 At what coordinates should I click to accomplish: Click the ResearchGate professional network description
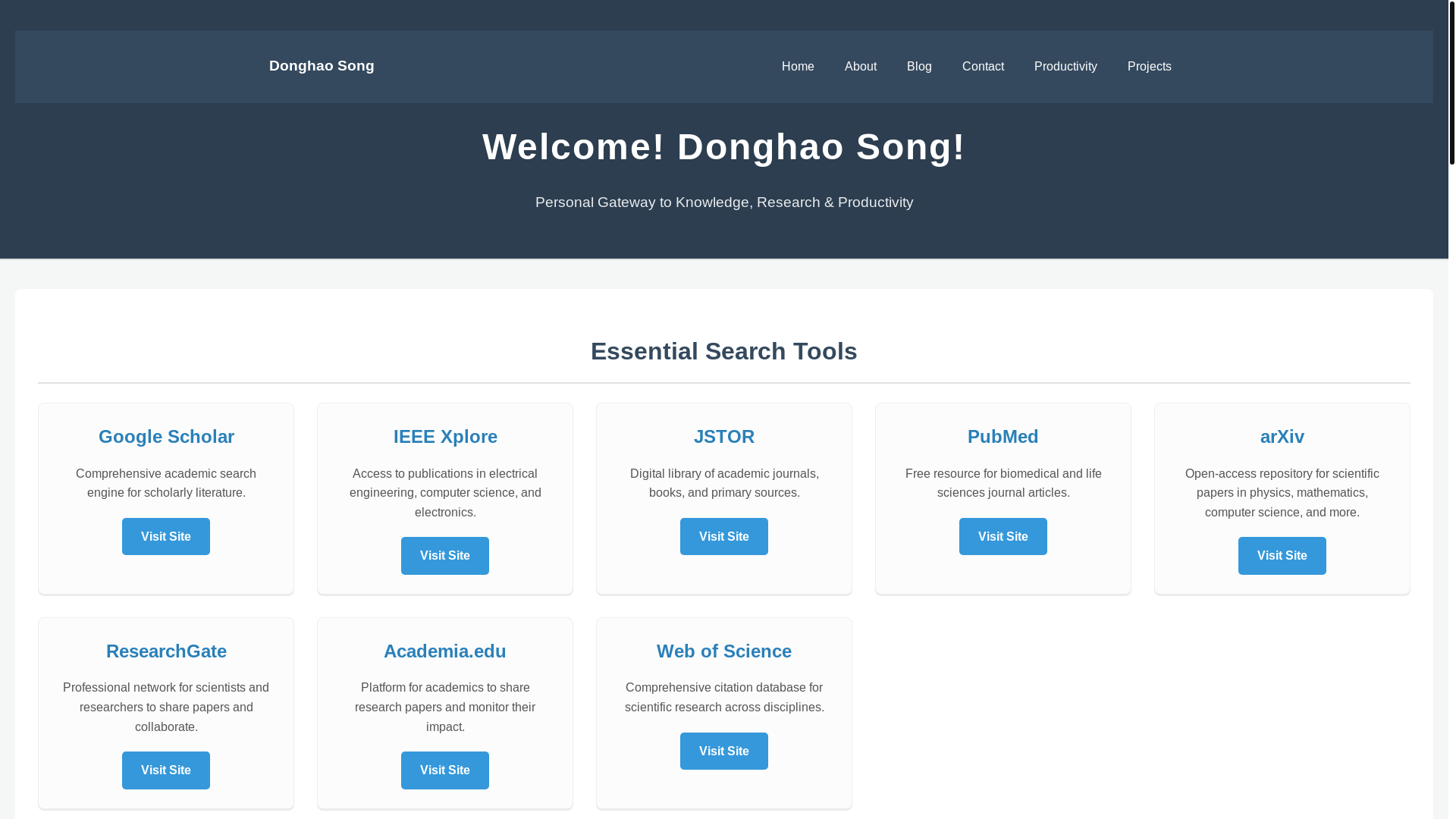pos(166,708)
